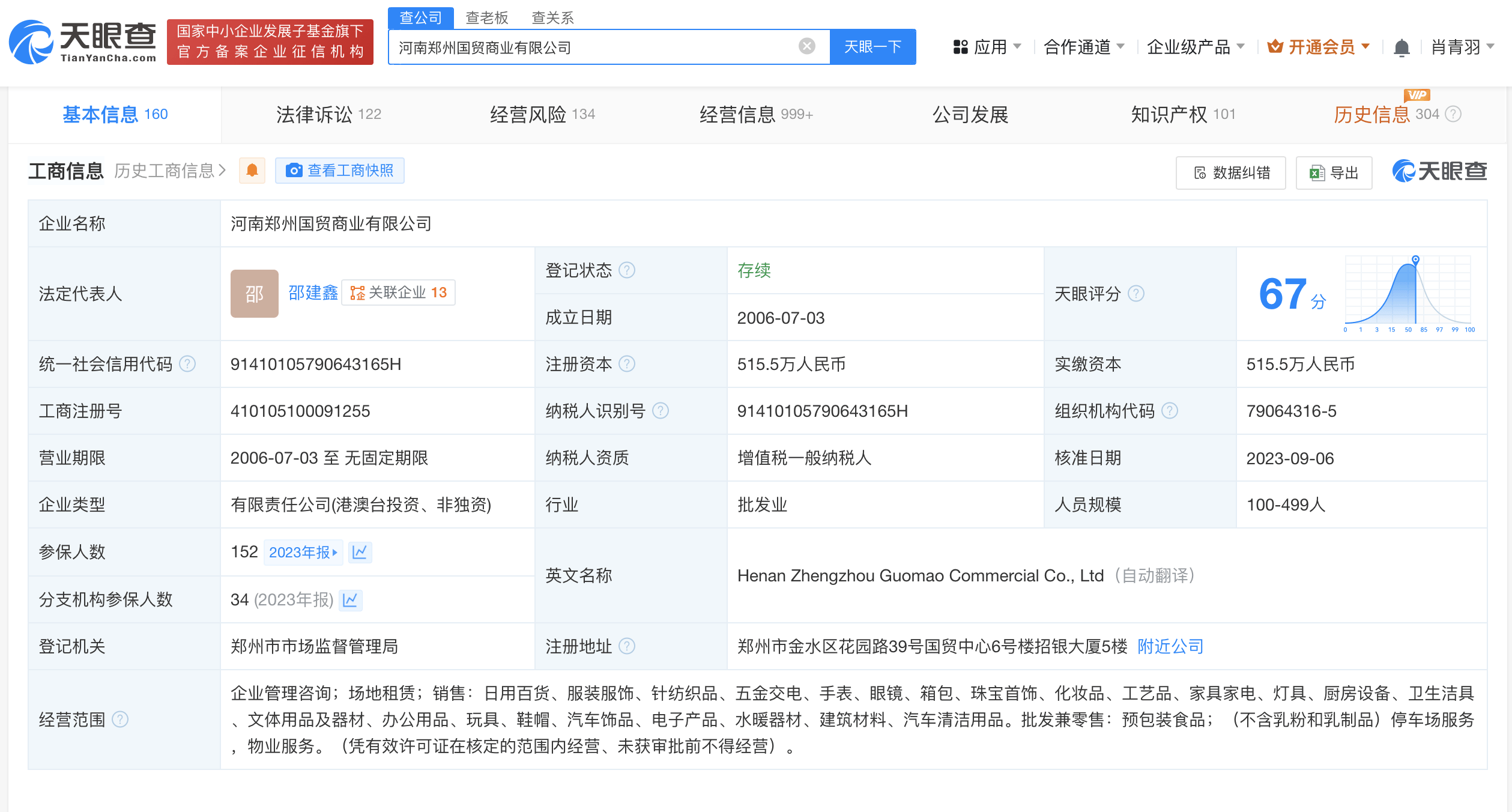Select the 查老板 search tab
This screenshot has width=1512, height=812.
pyautogui.click(x=487, y=17)
